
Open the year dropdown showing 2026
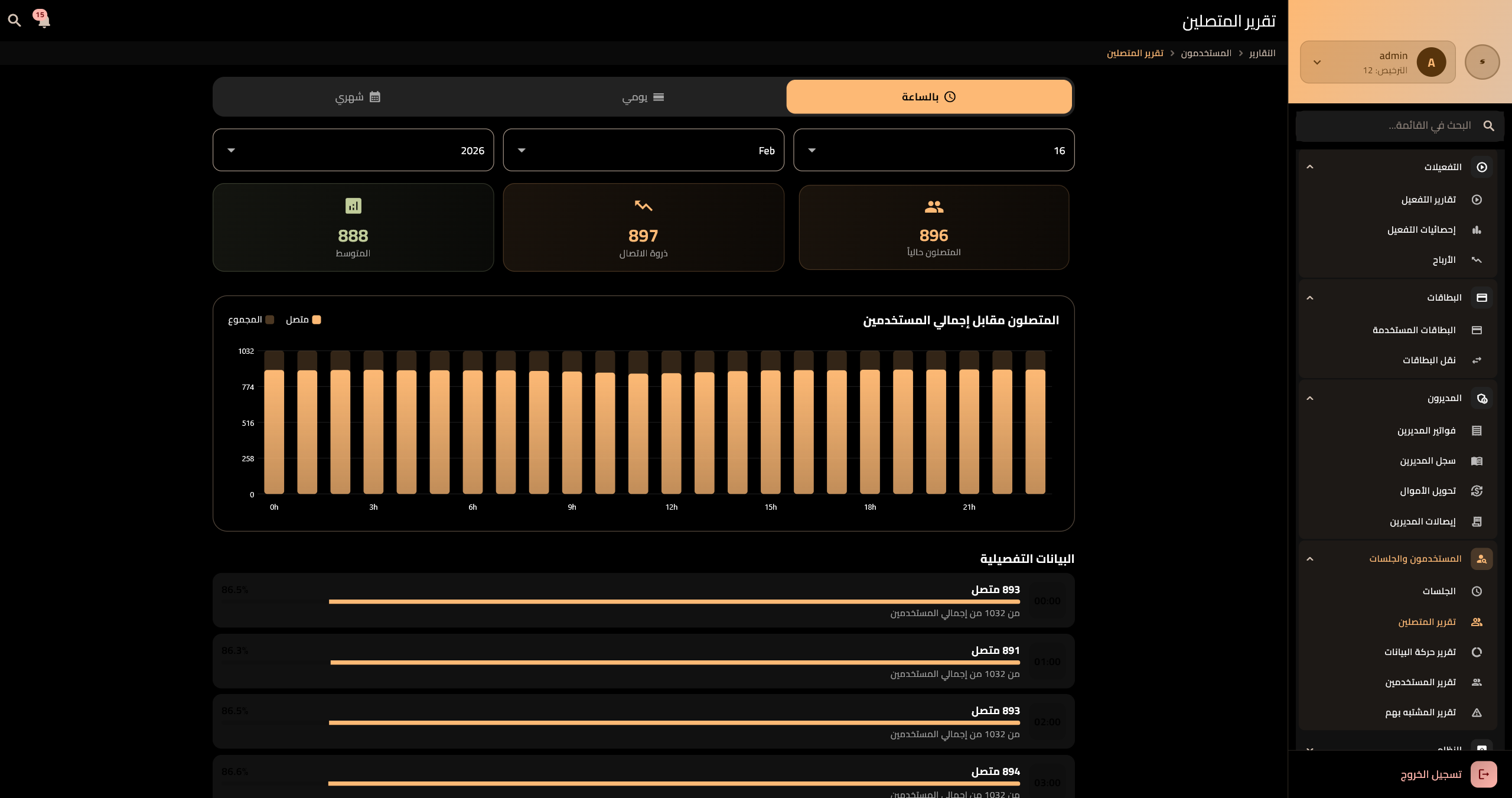353,150
